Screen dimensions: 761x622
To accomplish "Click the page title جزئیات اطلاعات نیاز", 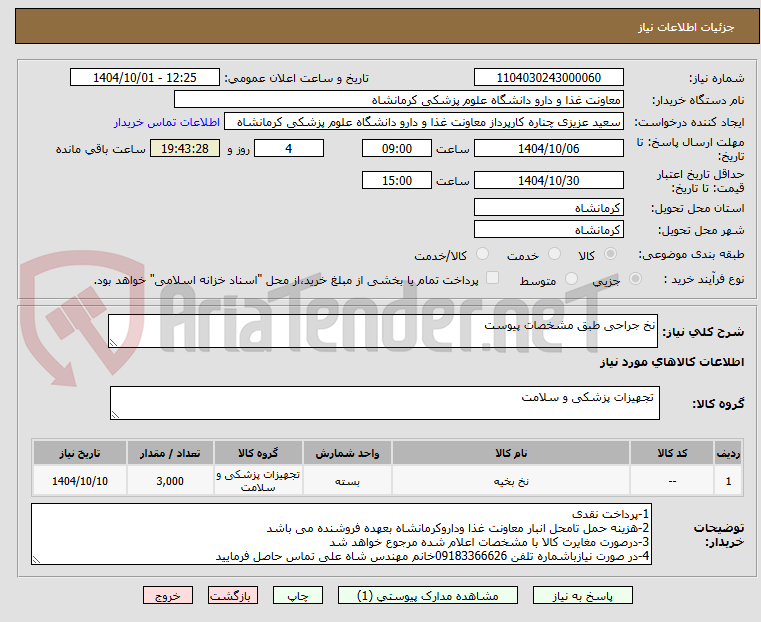I will [x=686, y=27].
